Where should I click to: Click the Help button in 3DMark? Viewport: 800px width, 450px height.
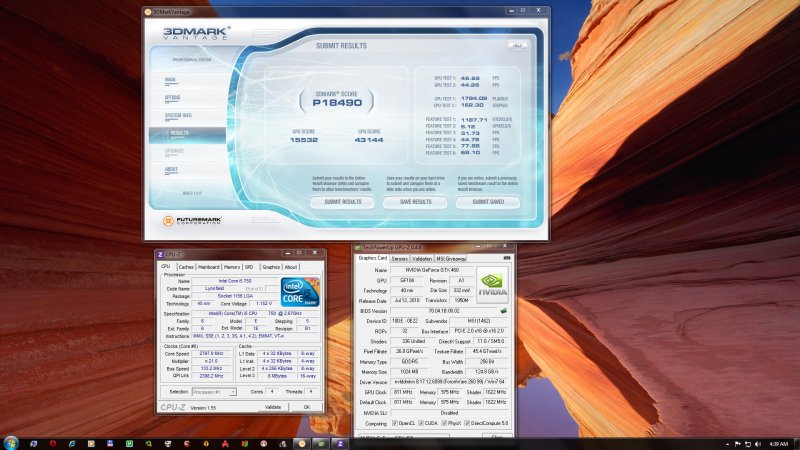(x=517, y=45)
